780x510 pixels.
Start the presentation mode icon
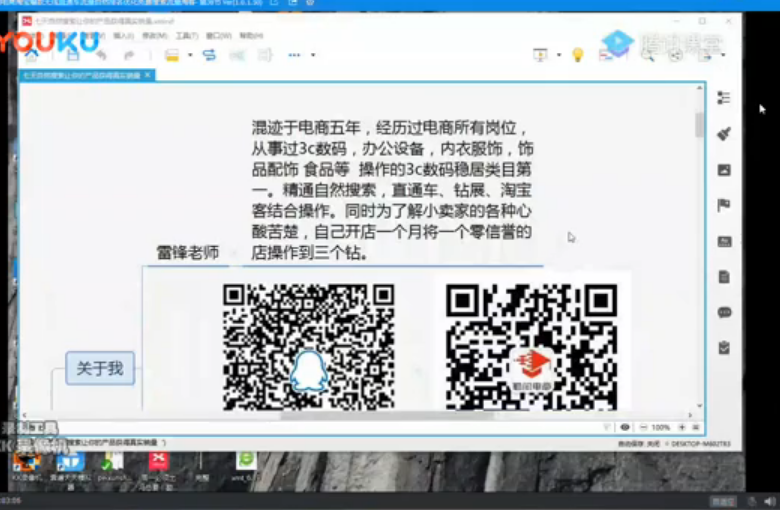[x=540, y=55]
